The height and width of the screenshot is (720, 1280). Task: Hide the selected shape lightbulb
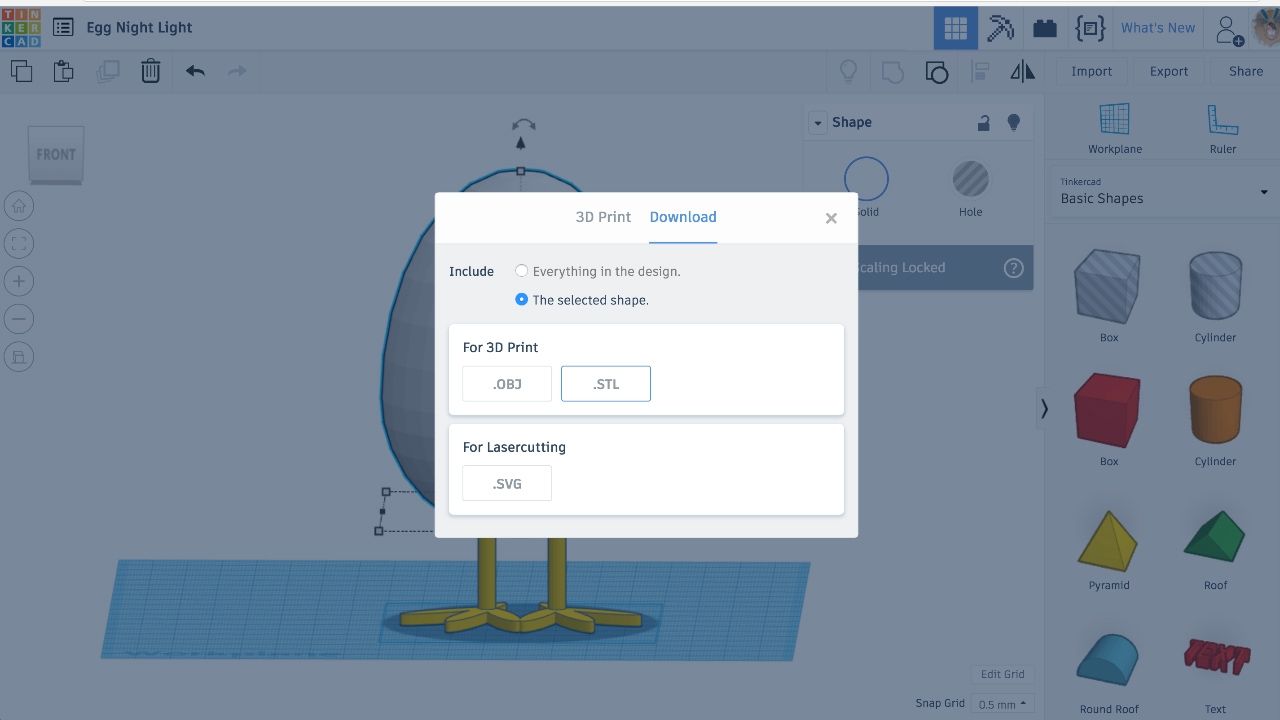click(x=1013, y=122)
